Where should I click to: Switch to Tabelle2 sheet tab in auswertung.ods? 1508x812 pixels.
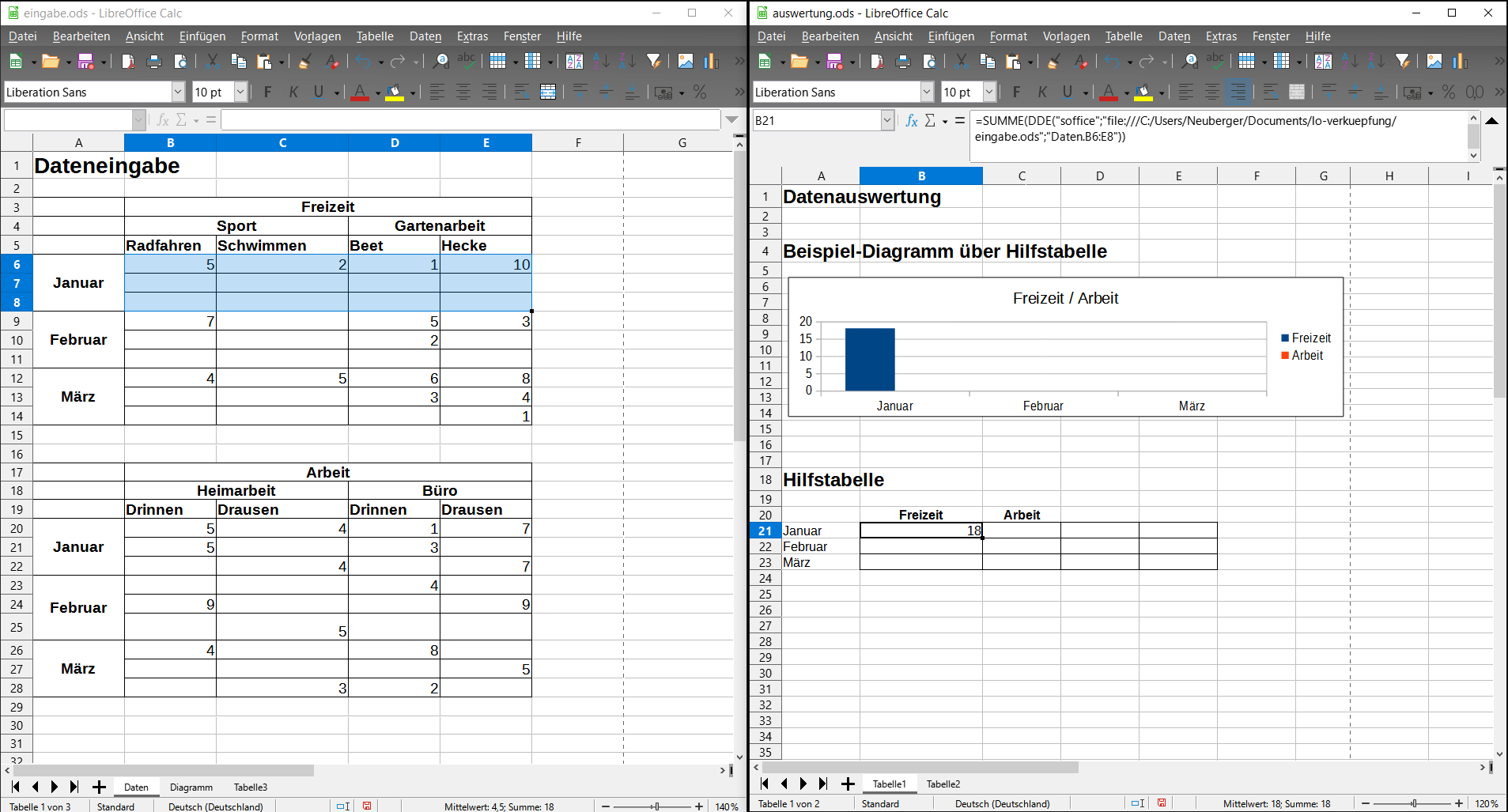point(943,784)
